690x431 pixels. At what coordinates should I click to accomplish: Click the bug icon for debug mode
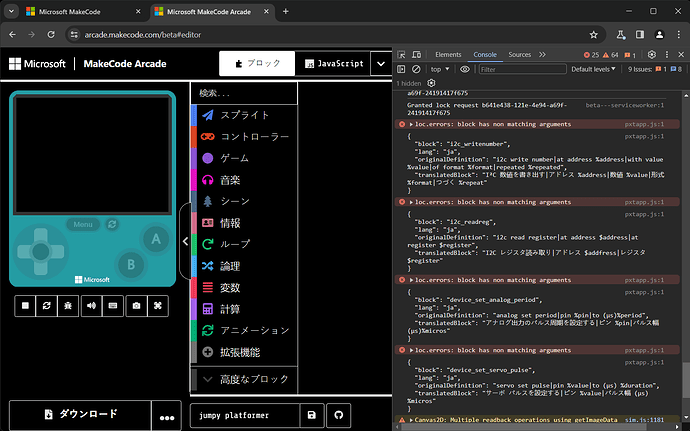69,306
